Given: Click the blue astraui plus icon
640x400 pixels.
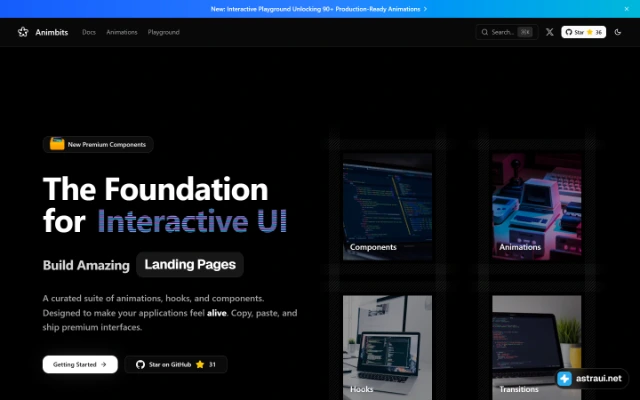Looking at the screenshot, I should tap(564, 378).
